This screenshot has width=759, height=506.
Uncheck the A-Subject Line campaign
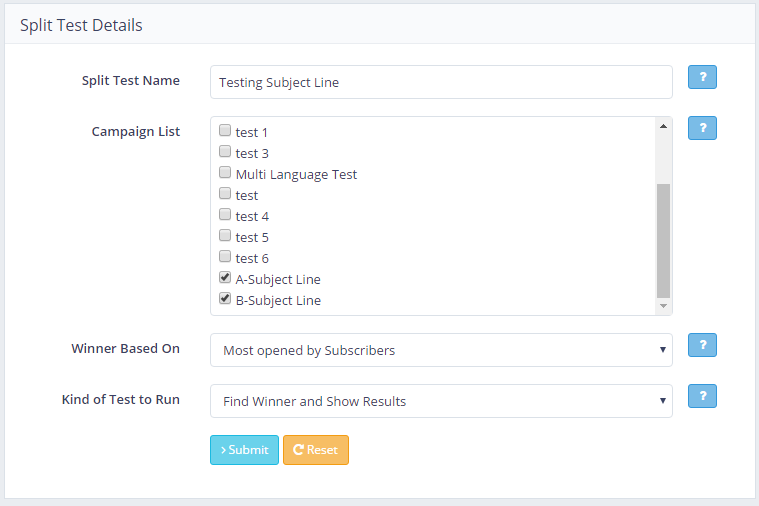point(225,278)
